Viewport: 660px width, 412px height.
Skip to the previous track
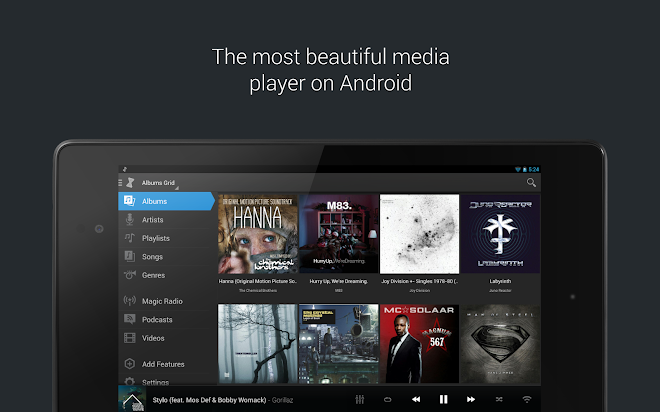coord(416,399)
